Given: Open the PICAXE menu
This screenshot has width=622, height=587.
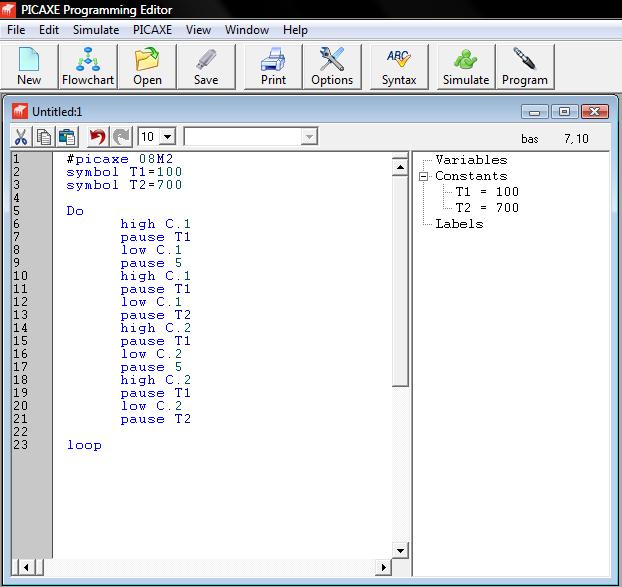Looking at the screenshot, I should pos(152,30).
